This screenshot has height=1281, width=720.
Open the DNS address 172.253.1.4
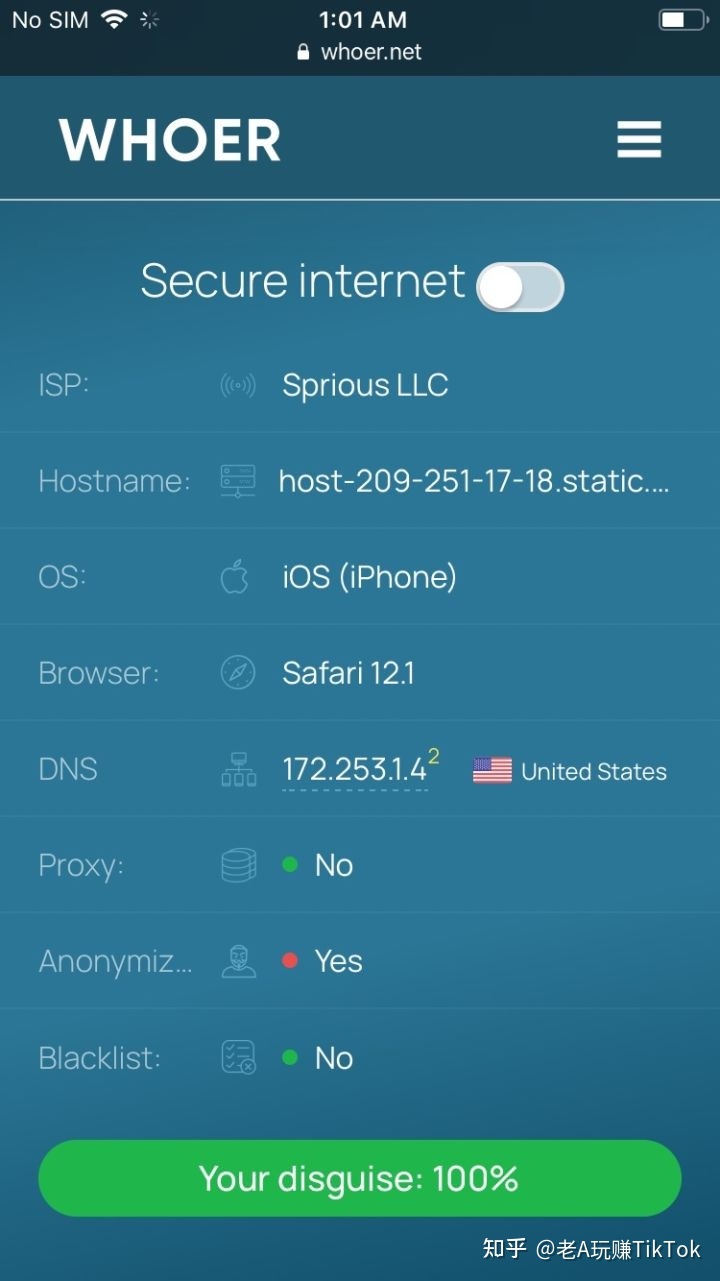coord(354,770)
